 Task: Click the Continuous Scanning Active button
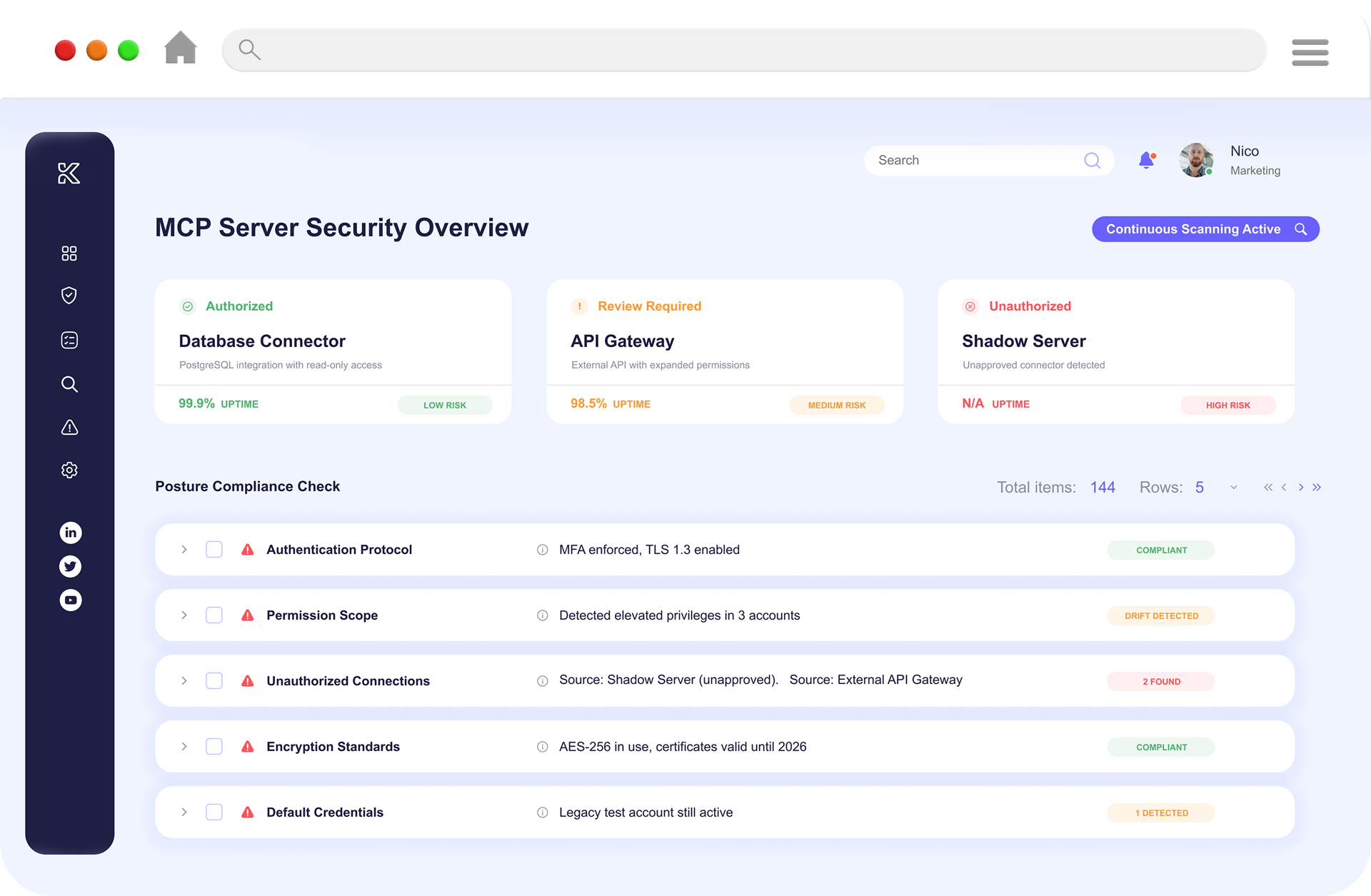tap(1205, 228)
